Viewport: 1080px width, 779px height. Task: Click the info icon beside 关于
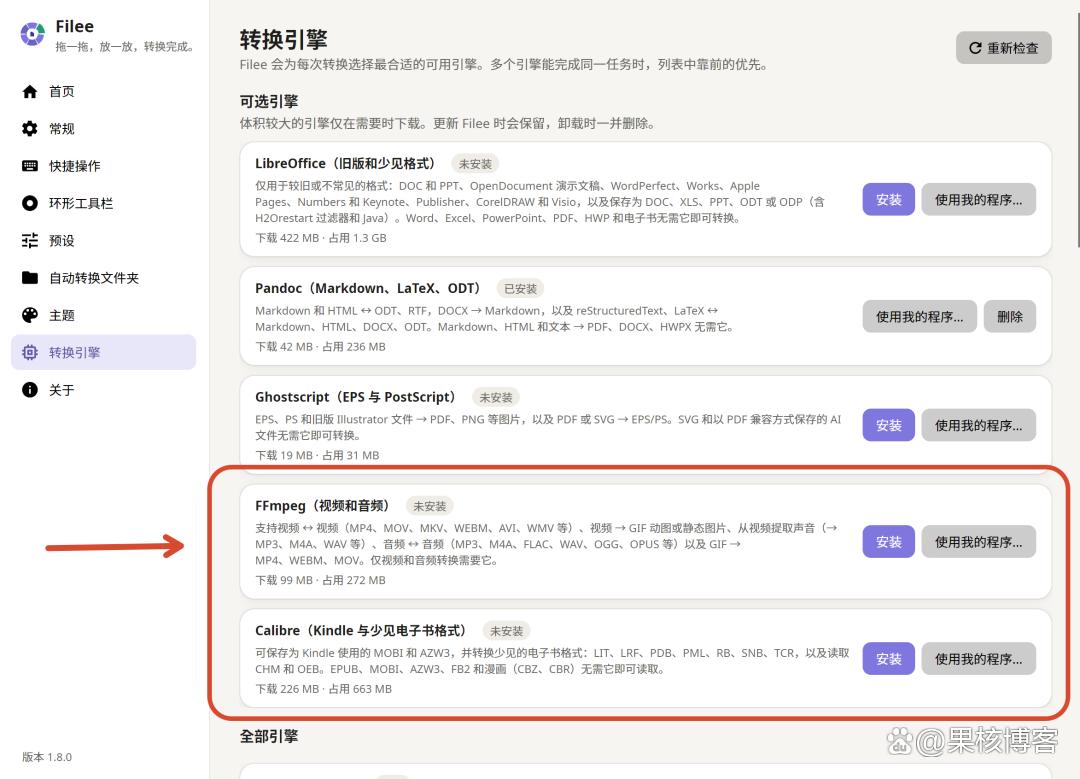[x=30, y=390]
